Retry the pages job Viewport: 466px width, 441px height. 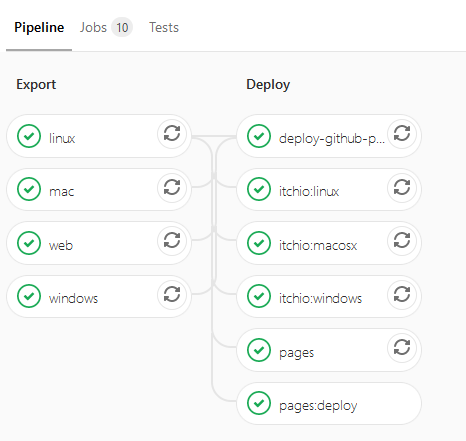coord(402,348)
